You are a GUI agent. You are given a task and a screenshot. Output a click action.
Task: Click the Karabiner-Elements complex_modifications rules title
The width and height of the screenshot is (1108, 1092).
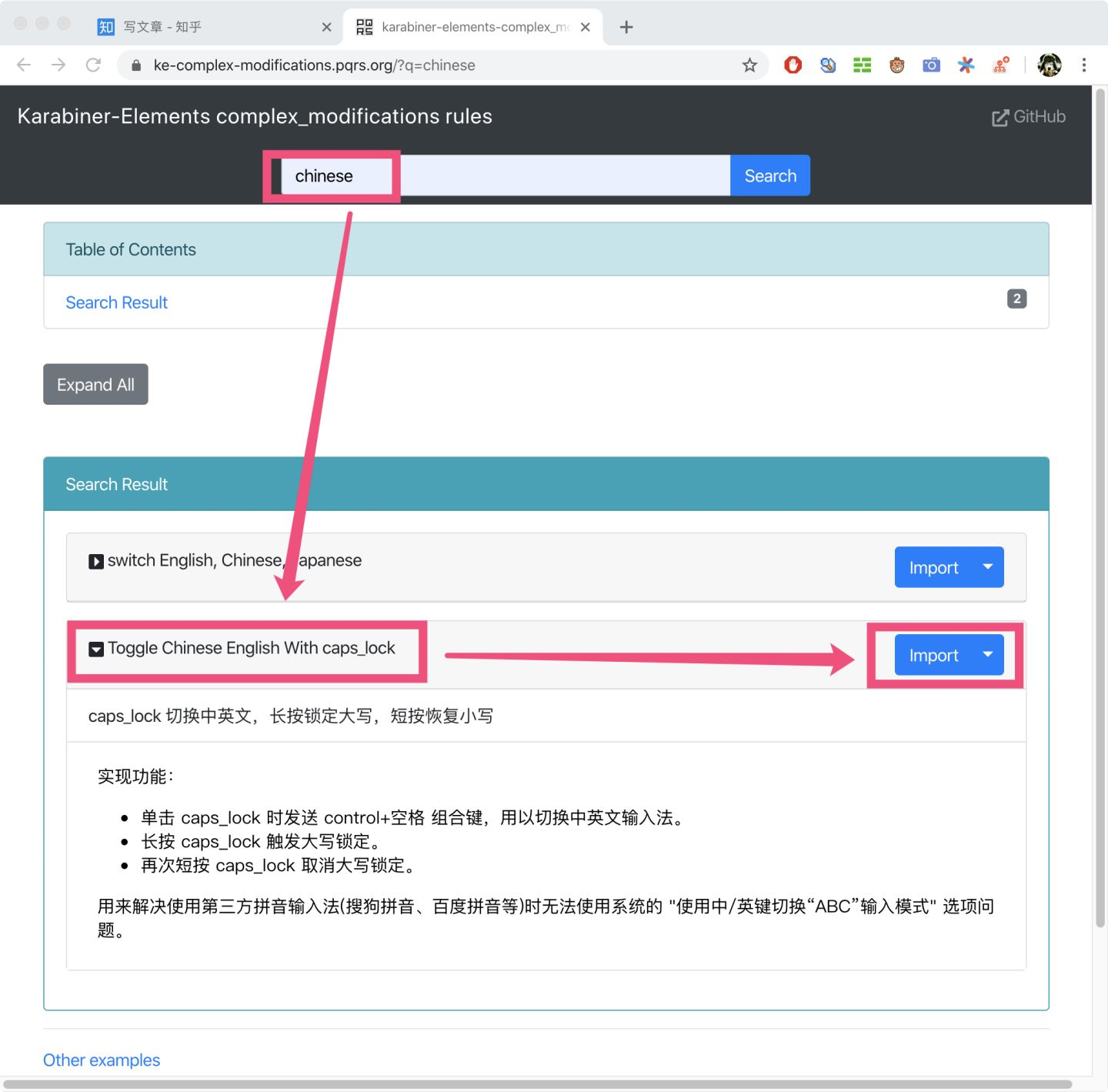(255, 116)
